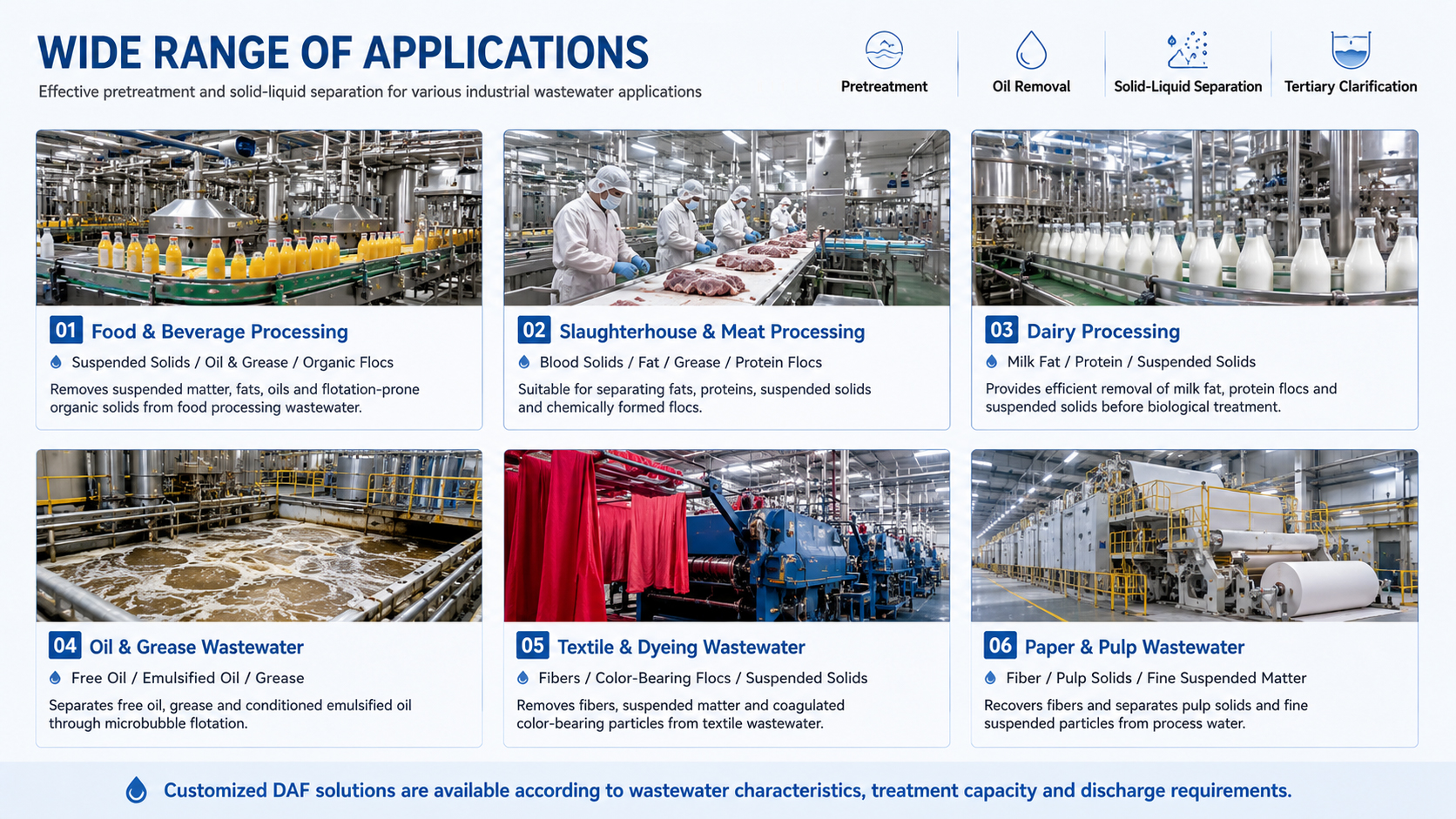
Task: Click text 'Free Oil / Emulsified Oil / Grease'
Action: [188, 678]
